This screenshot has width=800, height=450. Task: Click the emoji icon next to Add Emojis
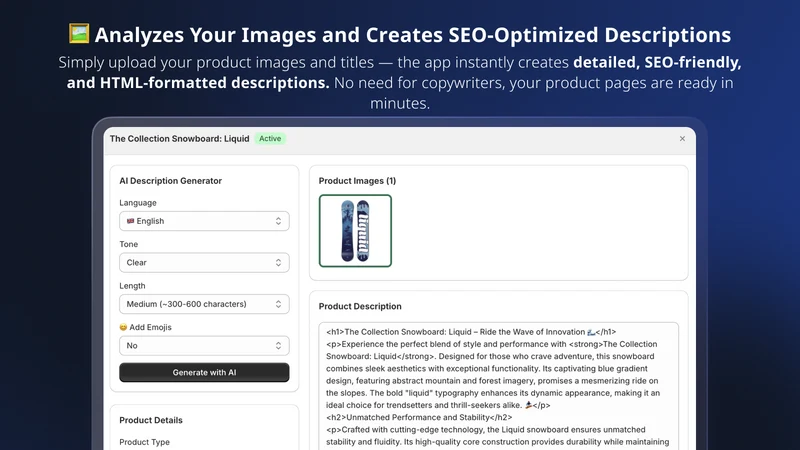click(x=123, y=327)
